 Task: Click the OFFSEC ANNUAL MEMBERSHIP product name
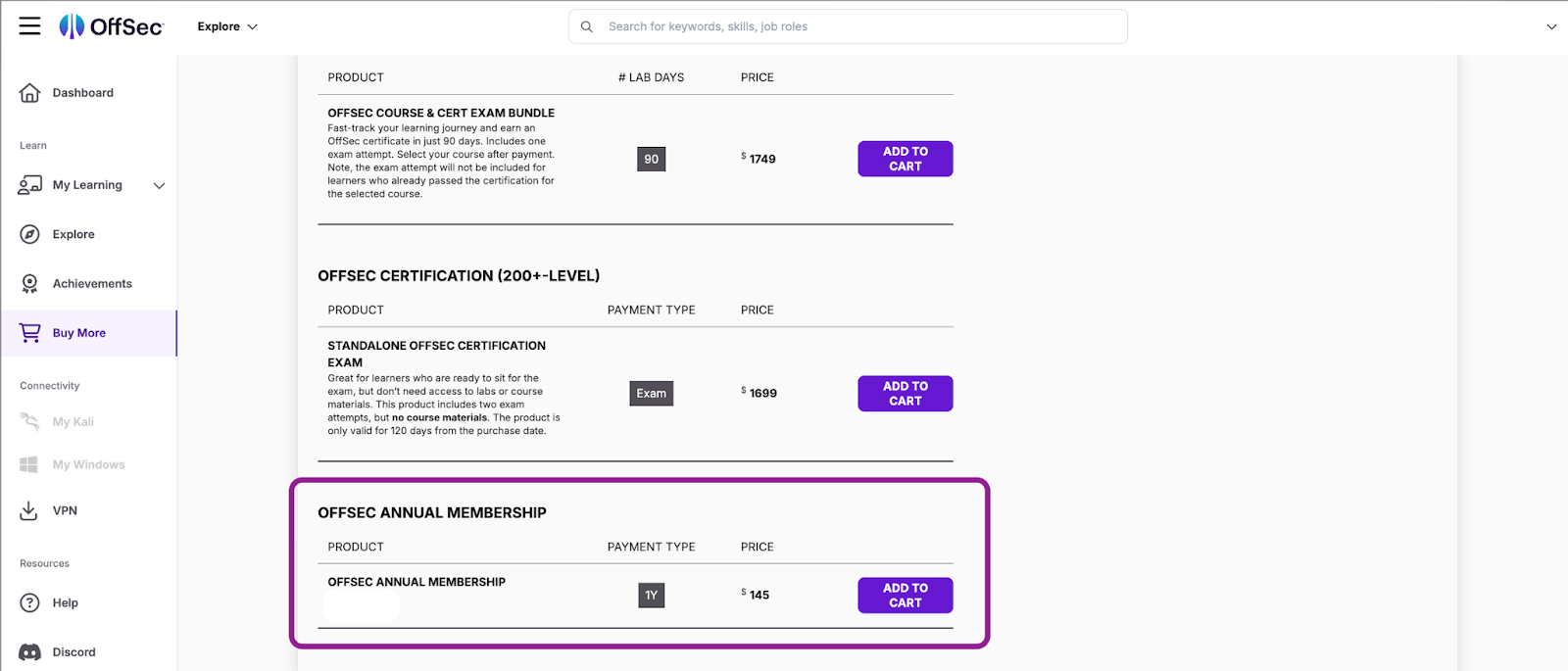pyautogui.click(x=416, y=582)
